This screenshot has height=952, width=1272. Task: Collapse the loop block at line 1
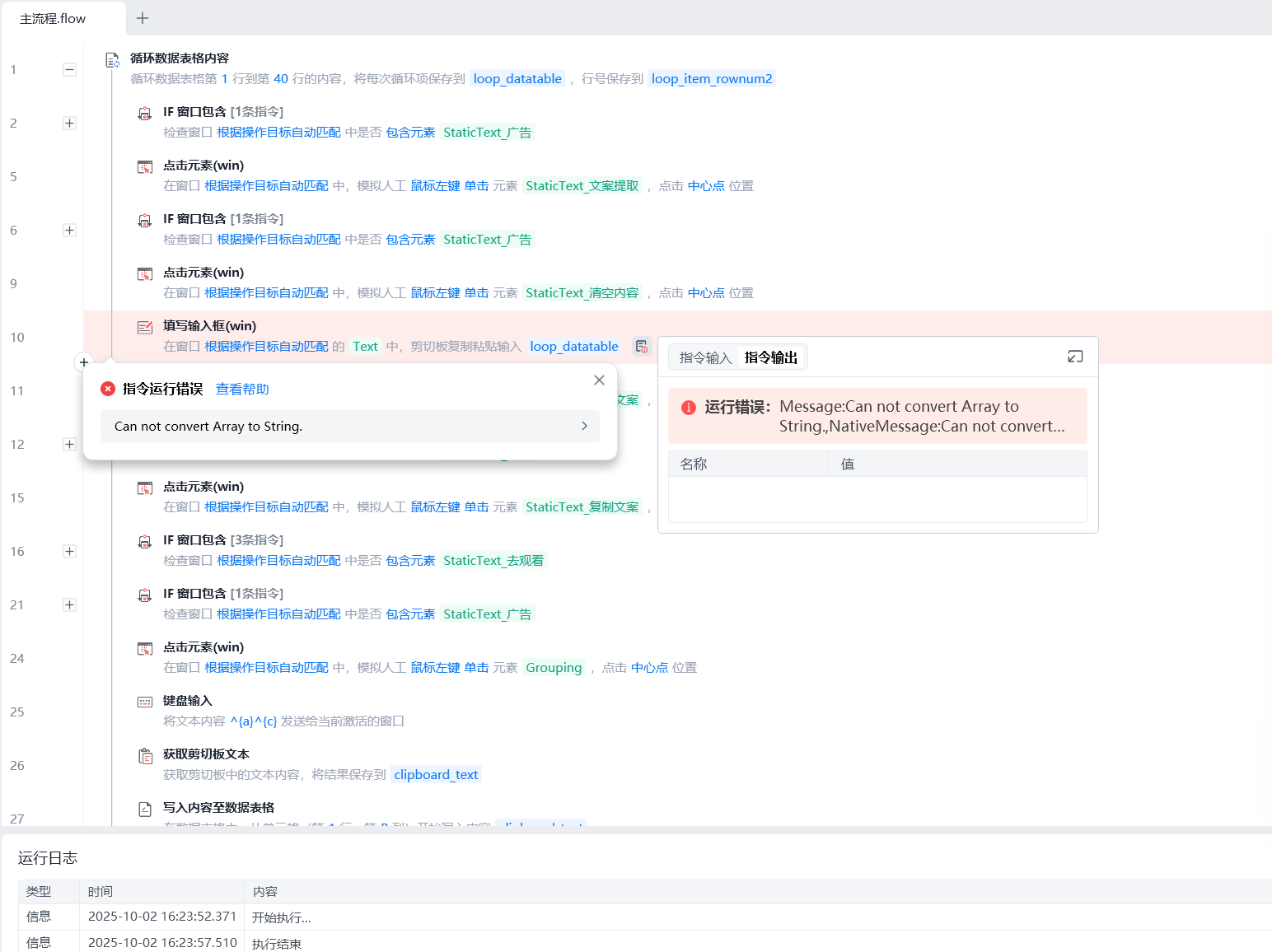[70, 70]
